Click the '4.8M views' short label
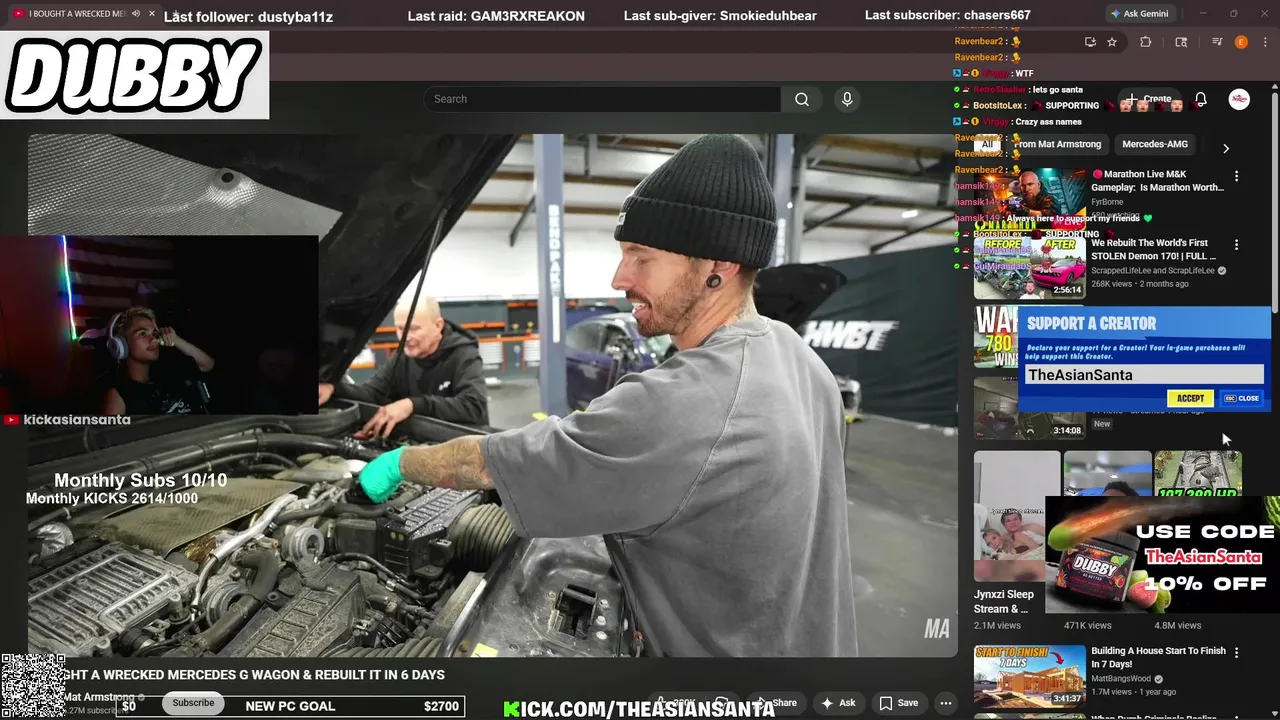Viewport: 1280px width, 720px height. pos(1178,625)
